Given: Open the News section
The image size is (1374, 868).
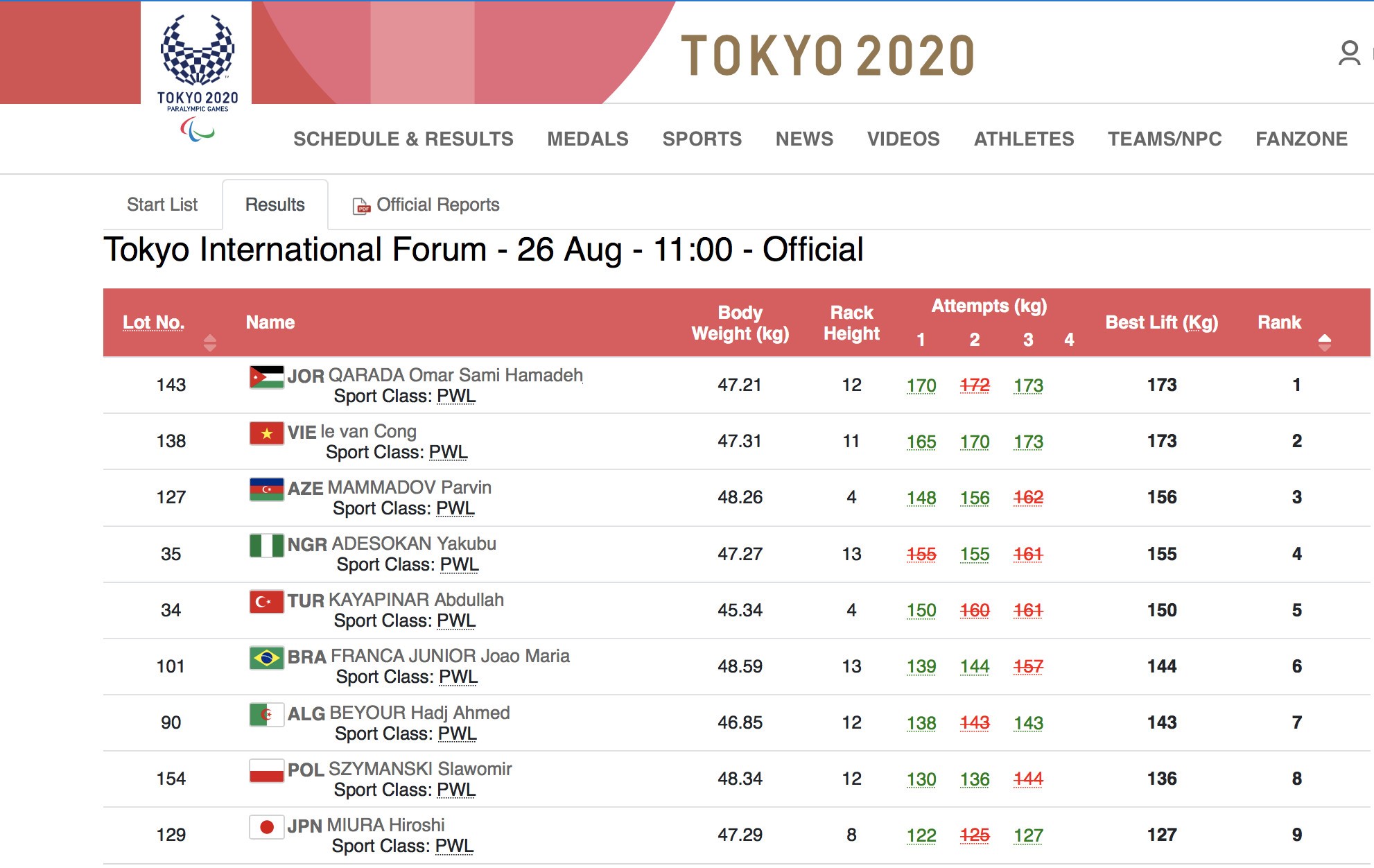Looking at the screenshot, I should pos(804,139).
